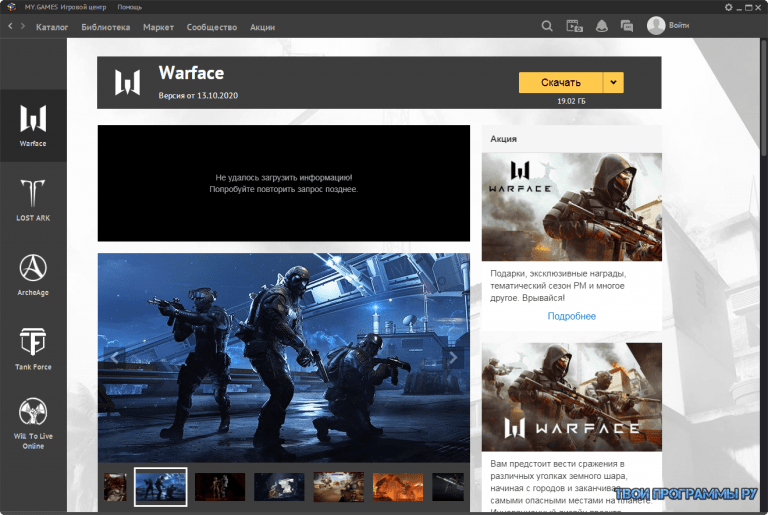Viewport: 768px width, 515px height.
Task: Click the user avatar next to Войти
Action: click(656, 25)
